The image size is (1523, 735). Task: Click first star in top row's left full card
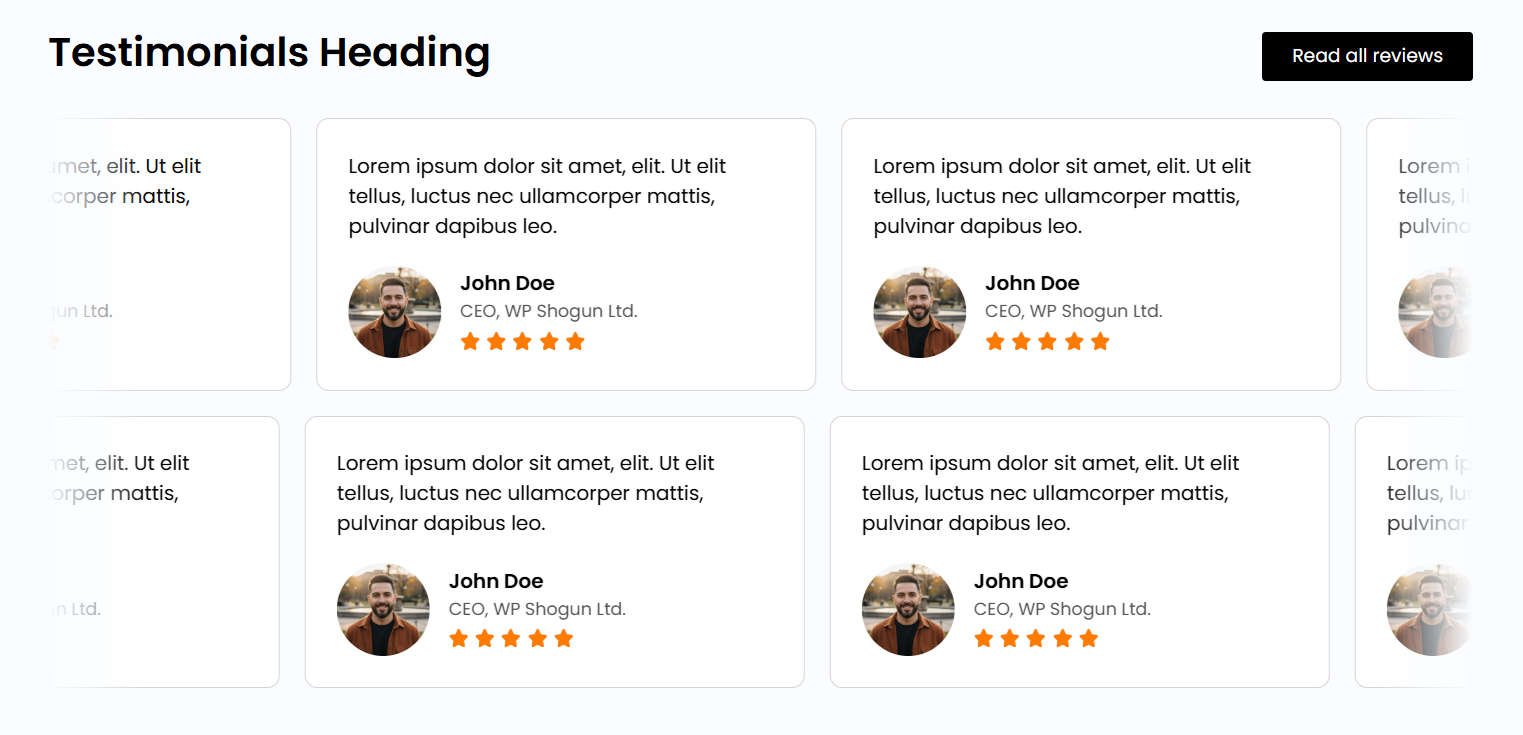[470, 342]
